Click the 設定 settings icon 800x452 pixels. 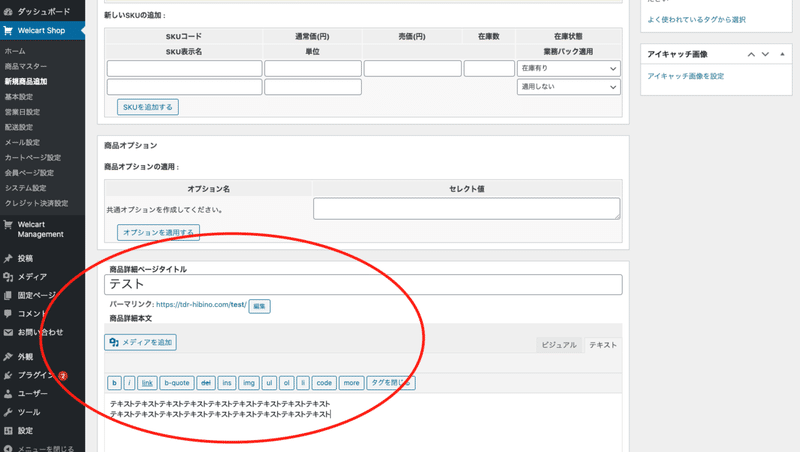click(8, 431)
